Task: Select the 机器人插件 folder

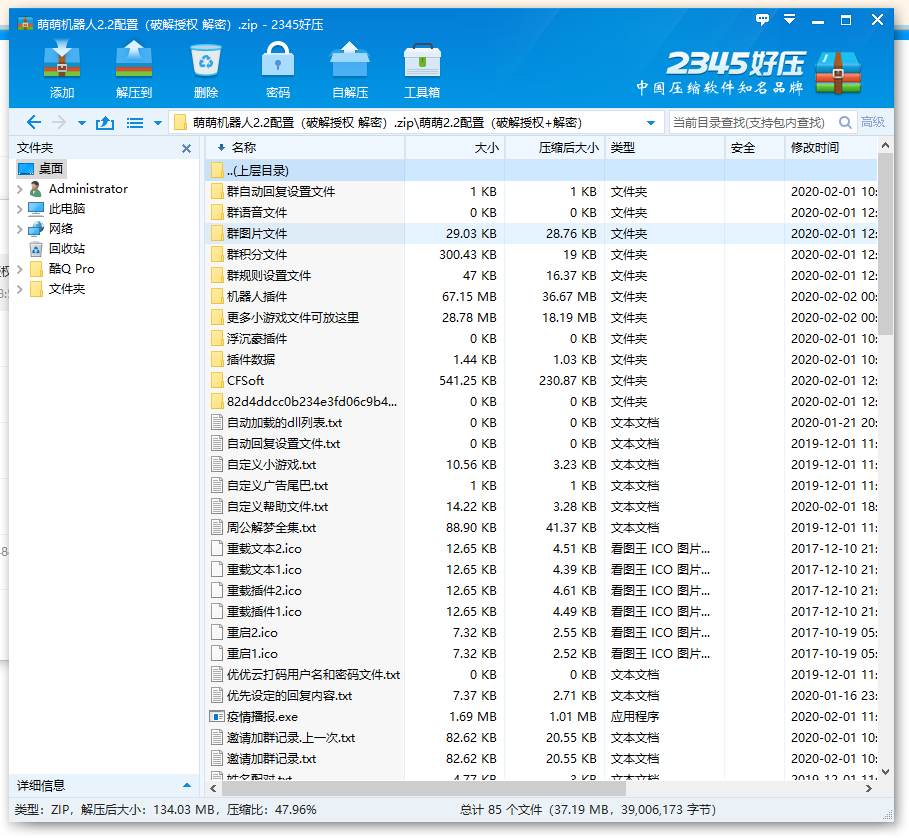Action: click(x=256, y=297)
